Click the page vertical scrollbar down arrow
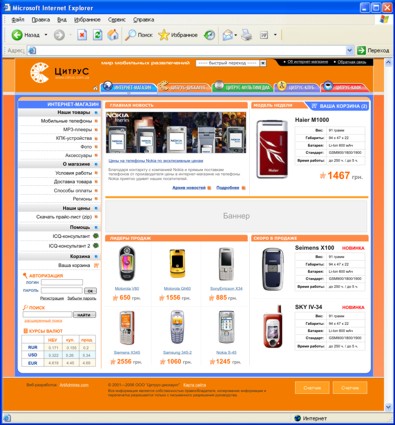 pos(388,407)
